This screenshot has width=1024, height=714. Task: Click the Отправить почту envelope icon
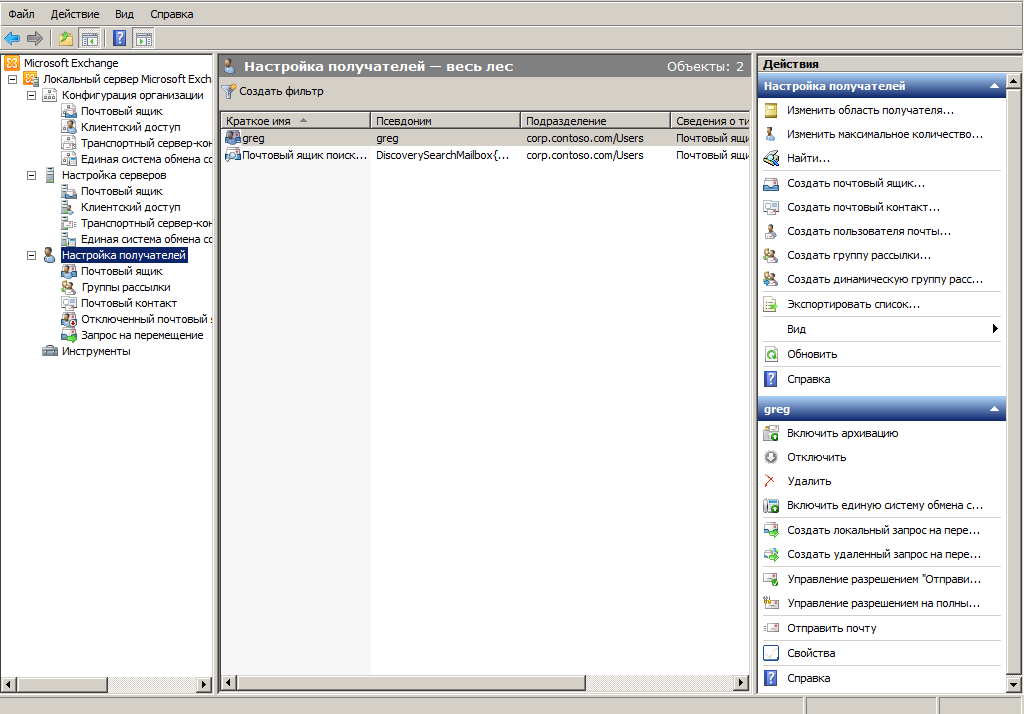[x=771, y=628]
